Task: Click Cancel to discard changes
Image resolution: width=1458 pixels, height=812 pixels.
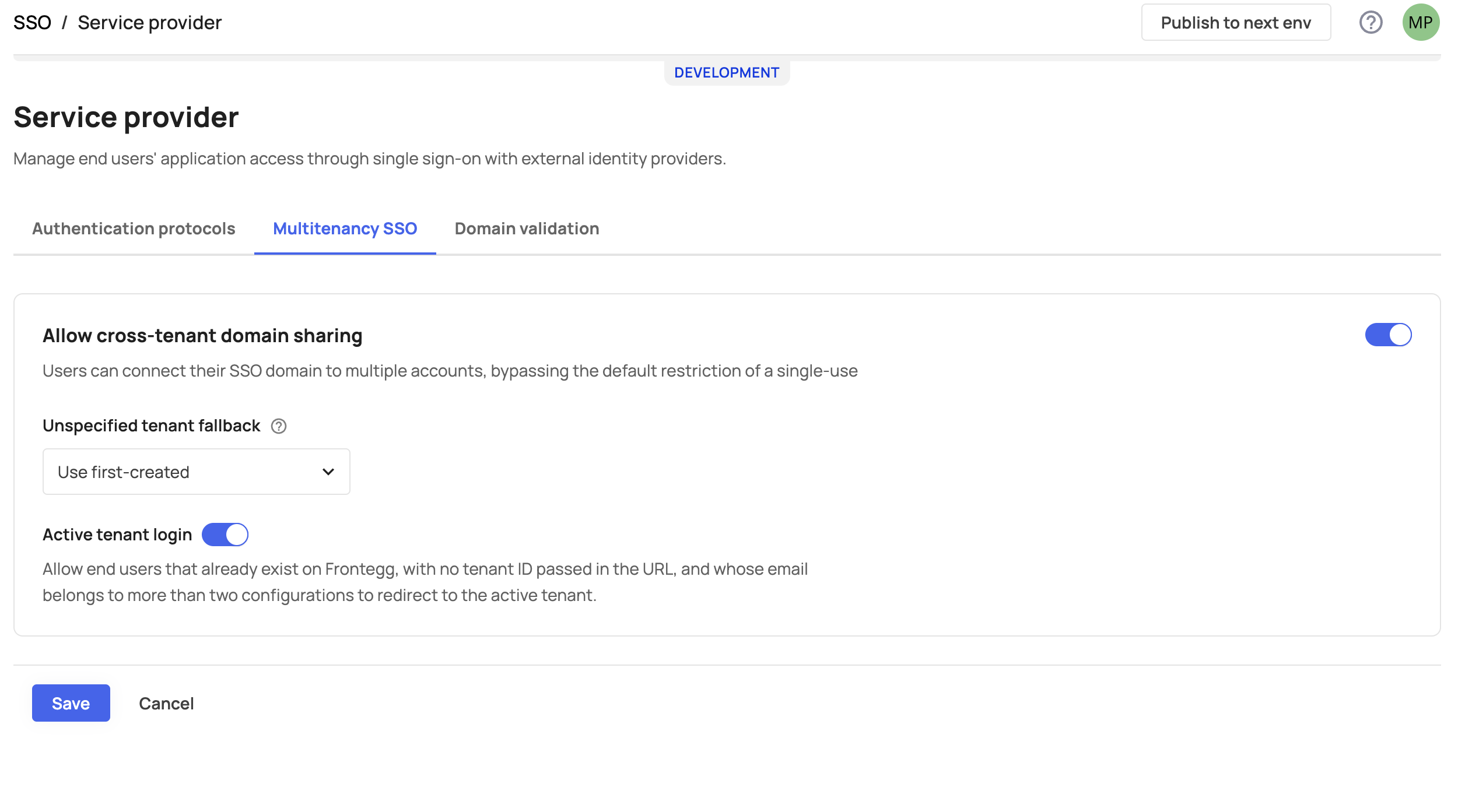Action: [x=166, y=704]
